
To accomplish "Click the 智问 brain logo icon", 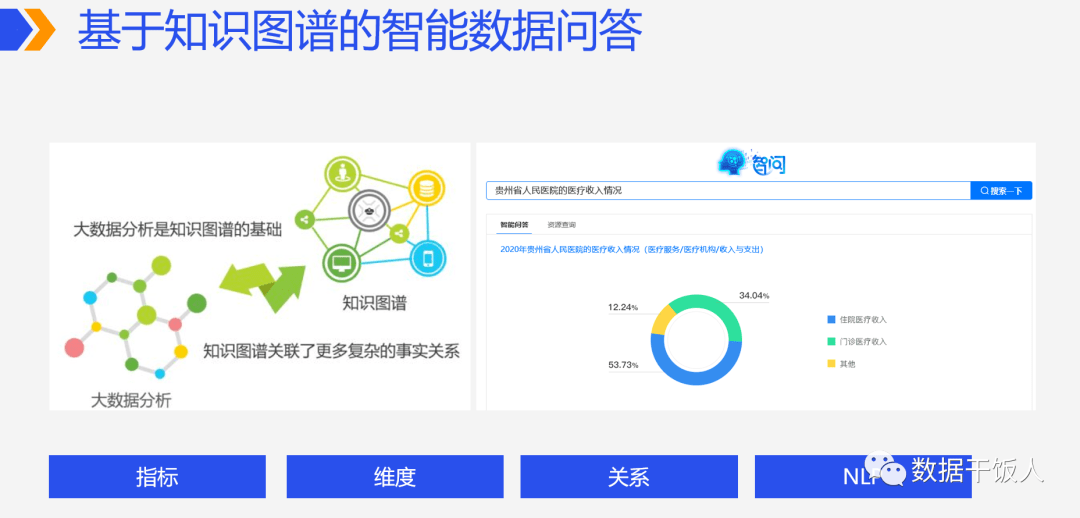I will [734, 162].
